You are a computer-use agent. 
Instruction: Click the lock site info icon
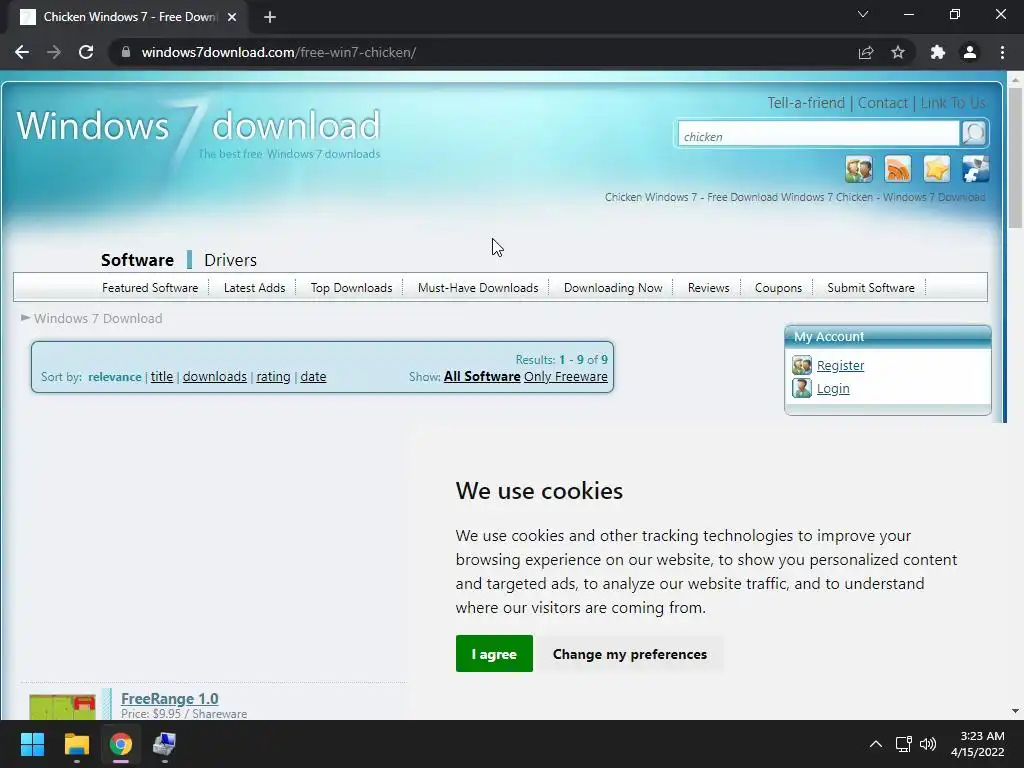point(126,52)
